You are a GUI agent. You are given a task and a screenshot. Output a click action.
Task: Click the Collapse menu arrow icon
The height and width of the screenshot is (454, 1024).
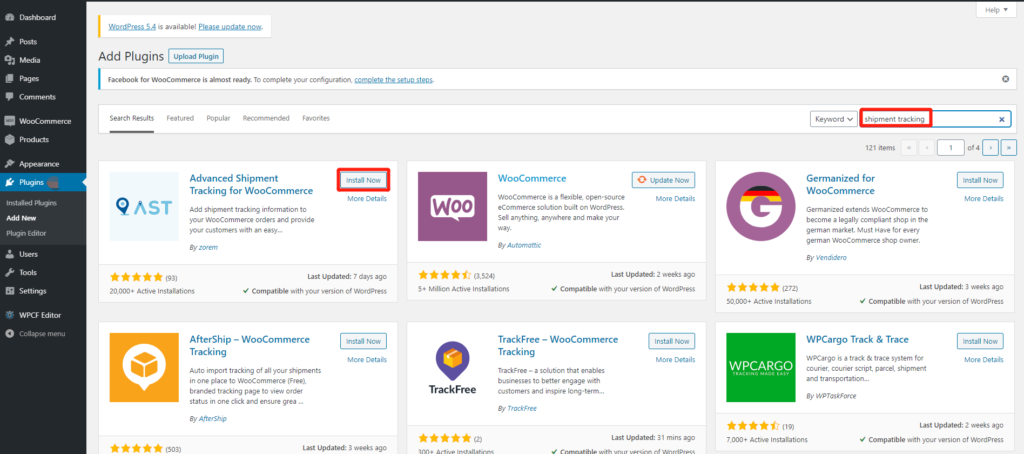[10, 334]
